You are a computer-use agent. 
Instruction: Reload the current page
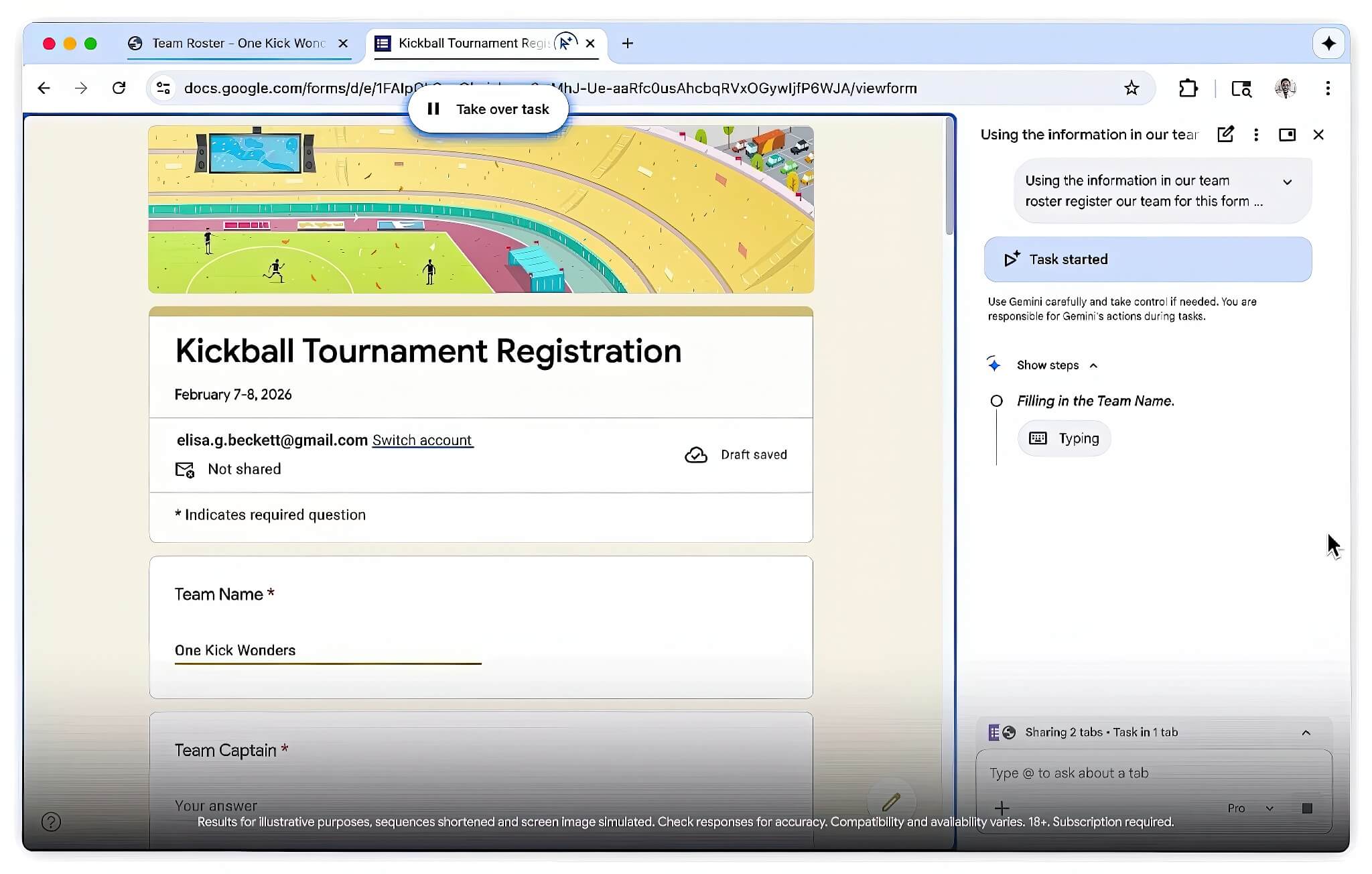click(x=119, y=88)
